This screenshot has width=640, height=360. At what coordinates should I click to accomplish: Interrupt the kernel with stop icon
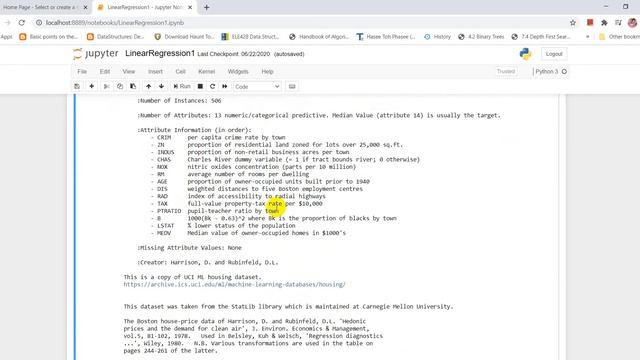pos(200,87)
